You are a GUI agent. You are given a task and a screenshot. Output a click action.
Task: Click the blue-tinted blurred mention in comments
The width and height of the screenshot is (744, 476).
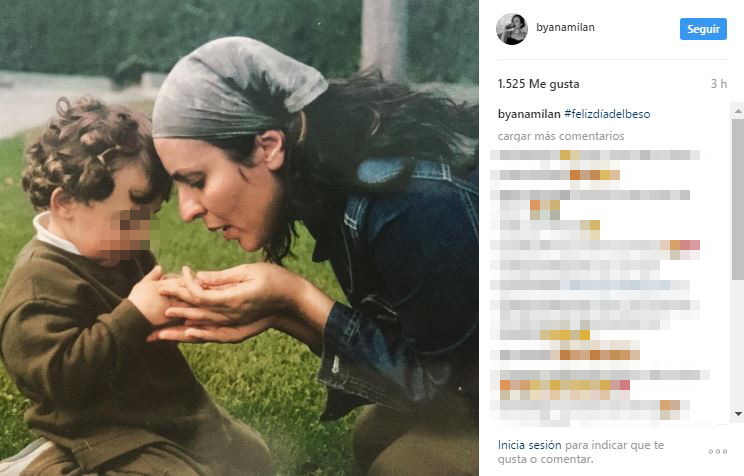(619, 285)
